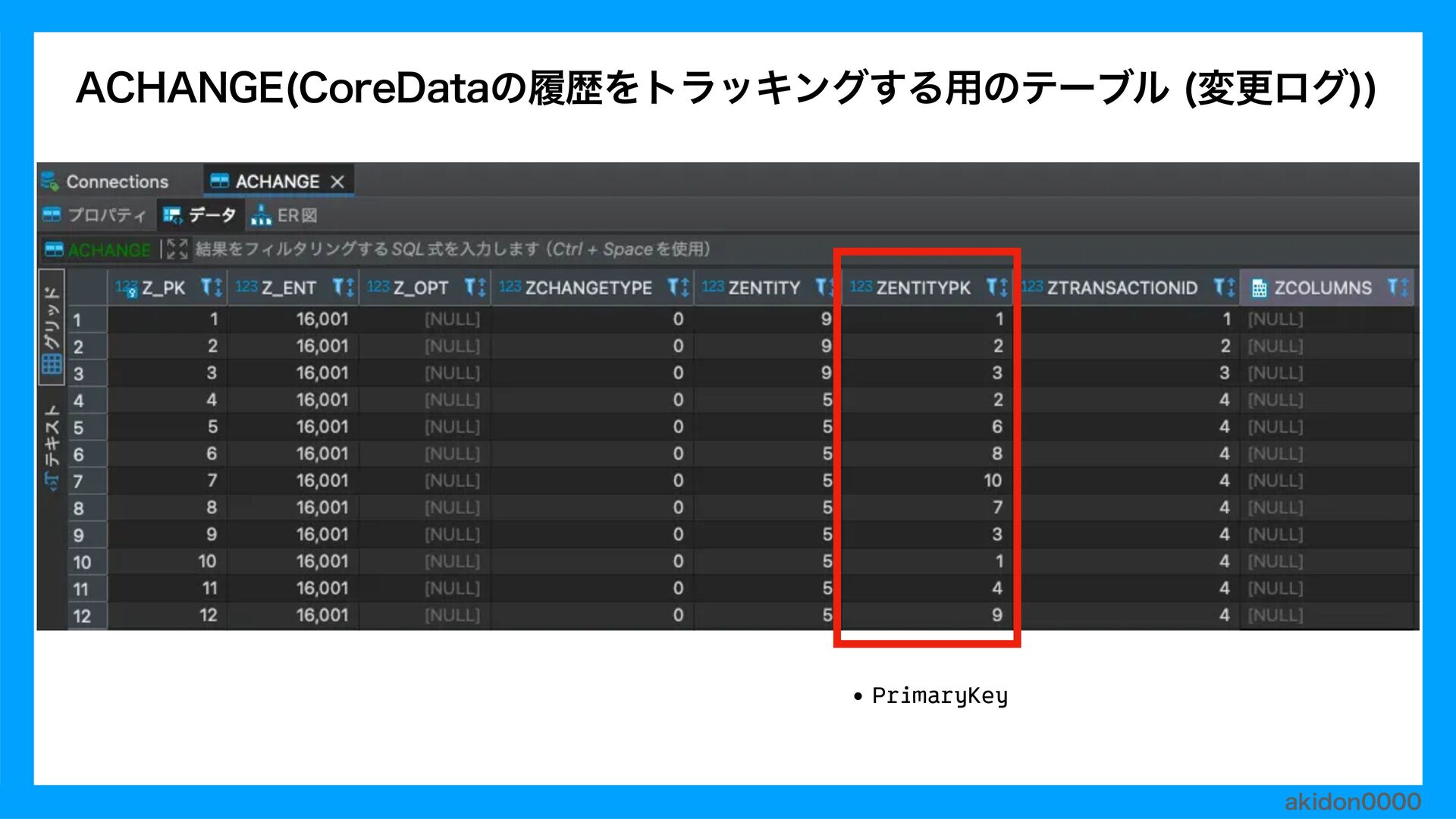Image resolution: width=1456 pixels, height=819 pixels.
Task: Click the green ACHANGE table name label
Action: [x=108, y=249]
